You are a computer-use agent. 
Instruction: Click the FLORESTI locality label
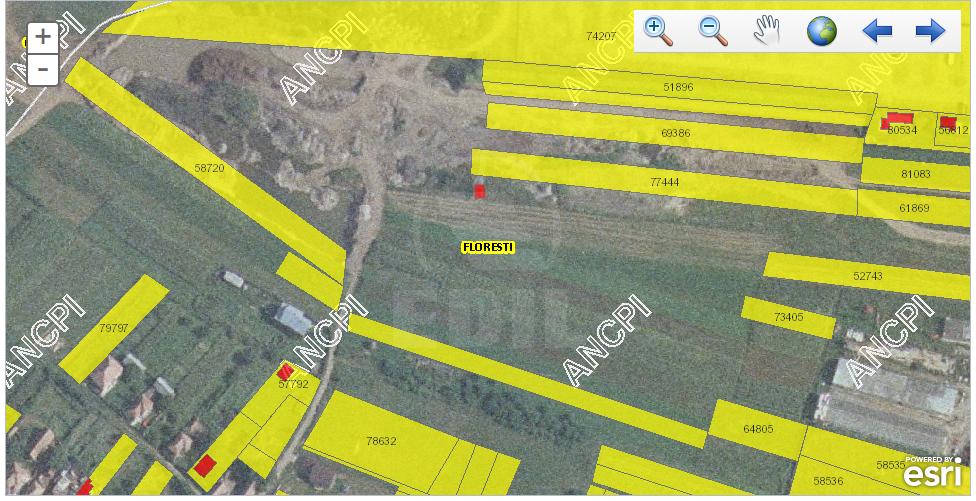pos(487,247)
